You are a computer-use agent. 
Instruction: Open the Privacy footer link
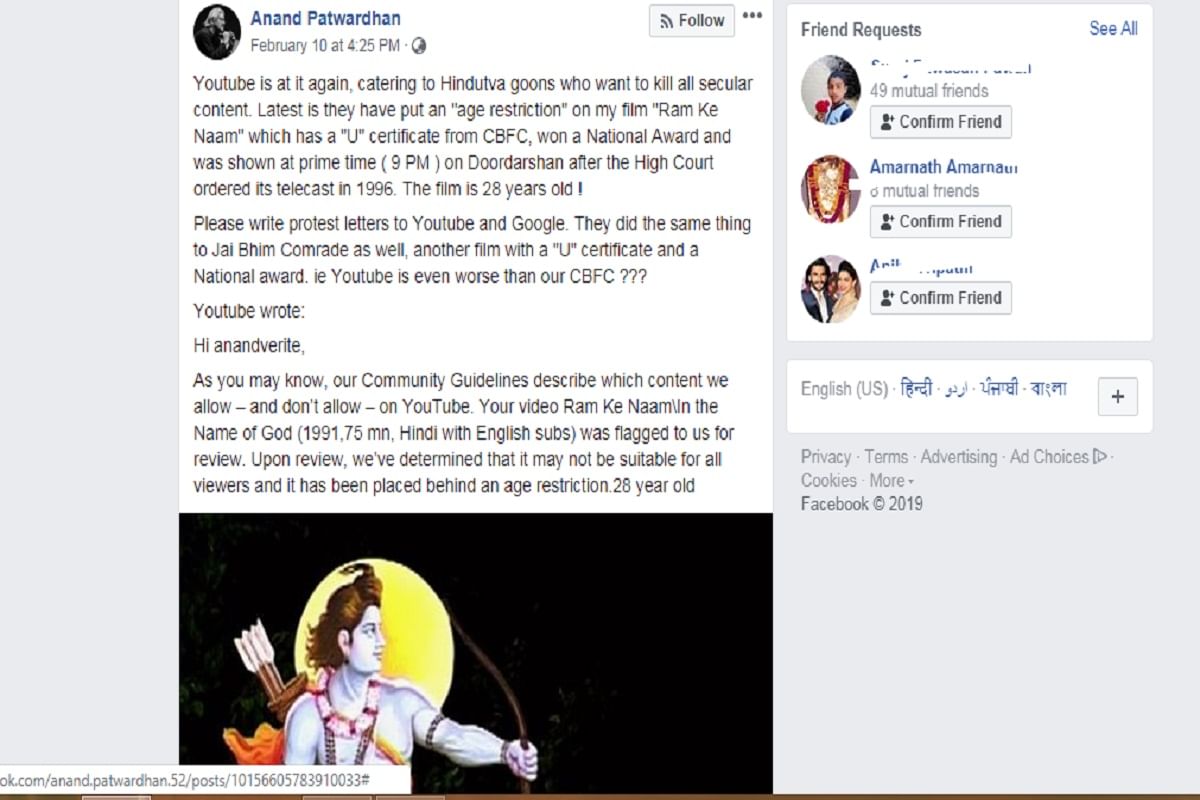click(826, 457)
